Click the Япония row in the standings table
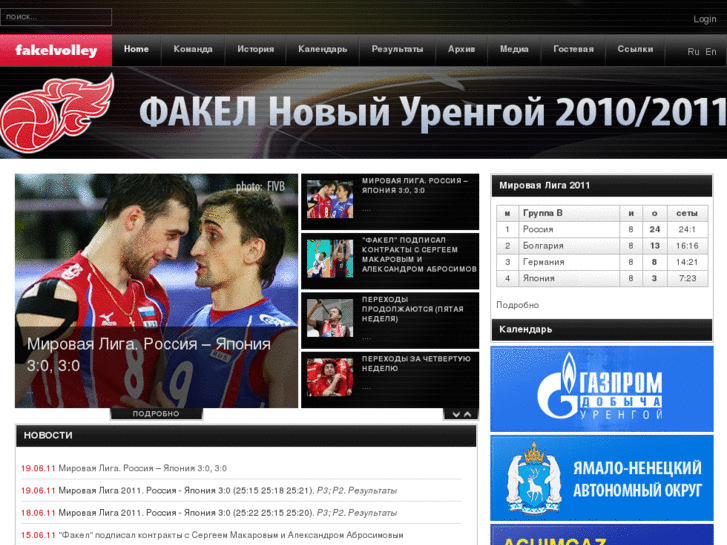 coord(602,278)
